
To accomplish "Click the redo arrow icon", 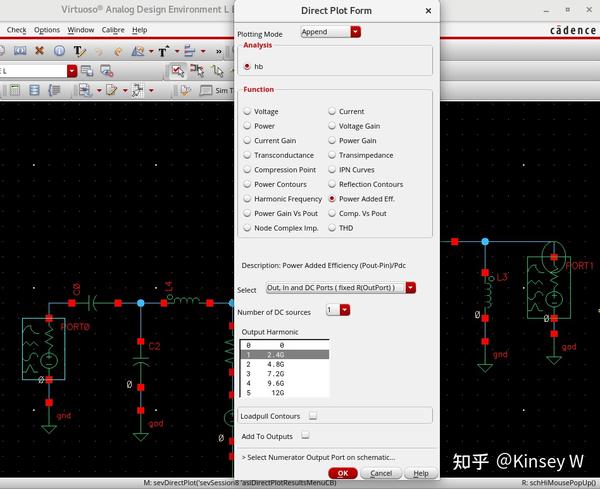I will [118, 51].
